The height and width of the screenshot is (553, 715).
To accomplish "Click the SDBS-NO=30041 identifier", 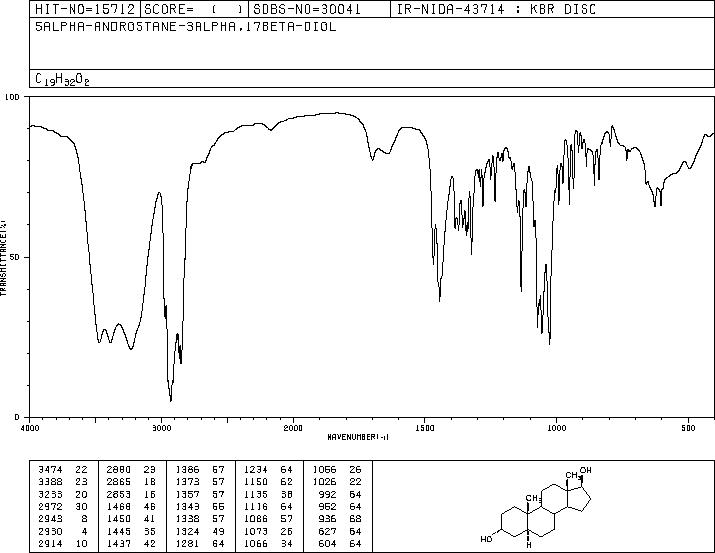I will click(x=307, y=9).
